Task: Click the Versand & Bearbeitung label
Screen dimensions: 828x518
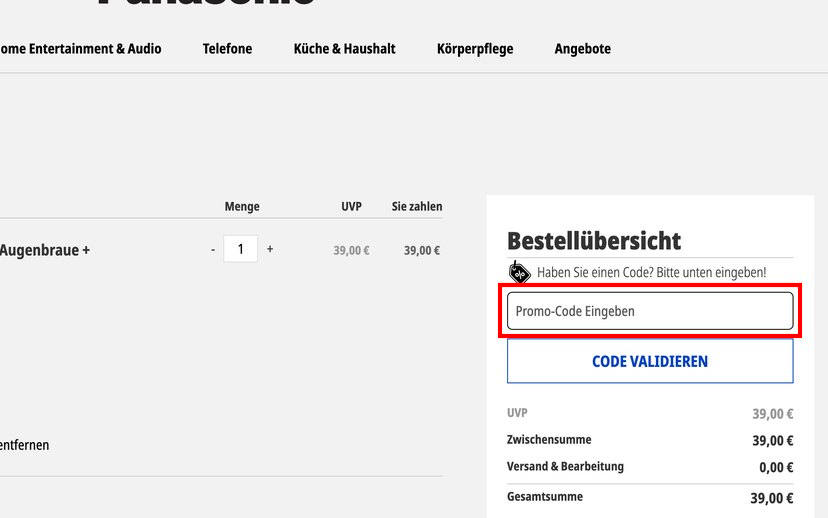Action: point(565,466)
